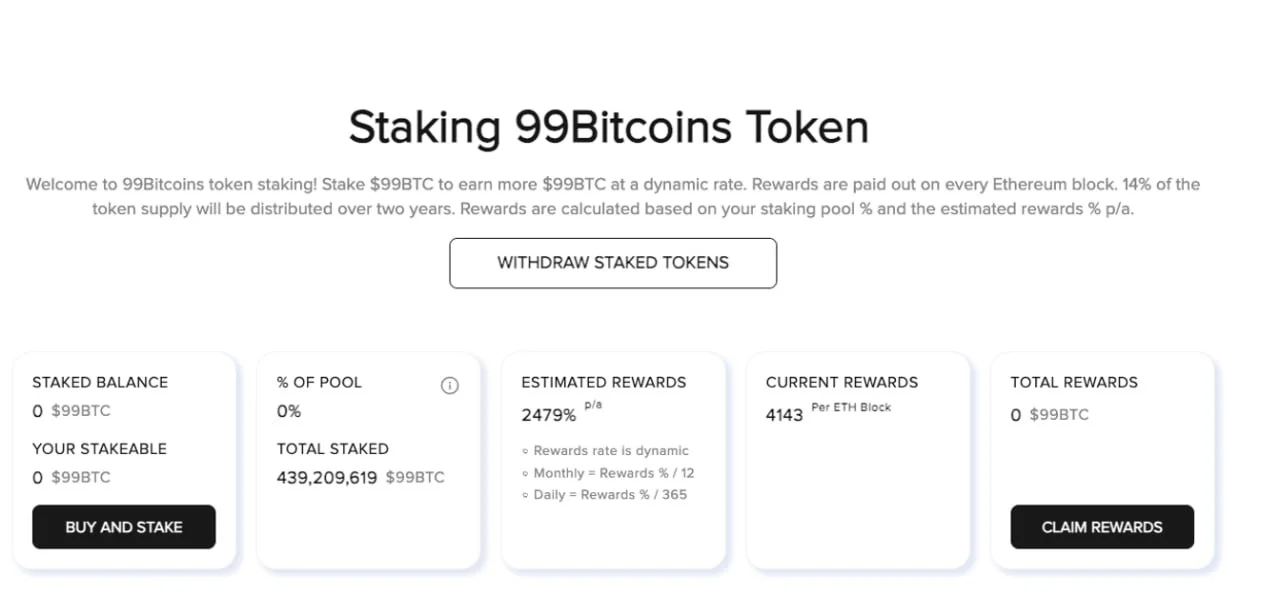This screenshot has width=1280, height=614.
Task: Click the 'Rewards rate is dynamic' note
Action: (x=605, y=451)
